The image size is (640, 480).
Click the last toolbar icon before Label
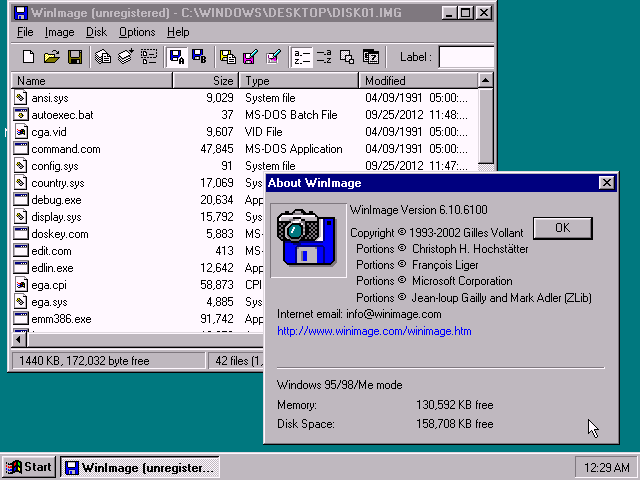coord(371,57)
